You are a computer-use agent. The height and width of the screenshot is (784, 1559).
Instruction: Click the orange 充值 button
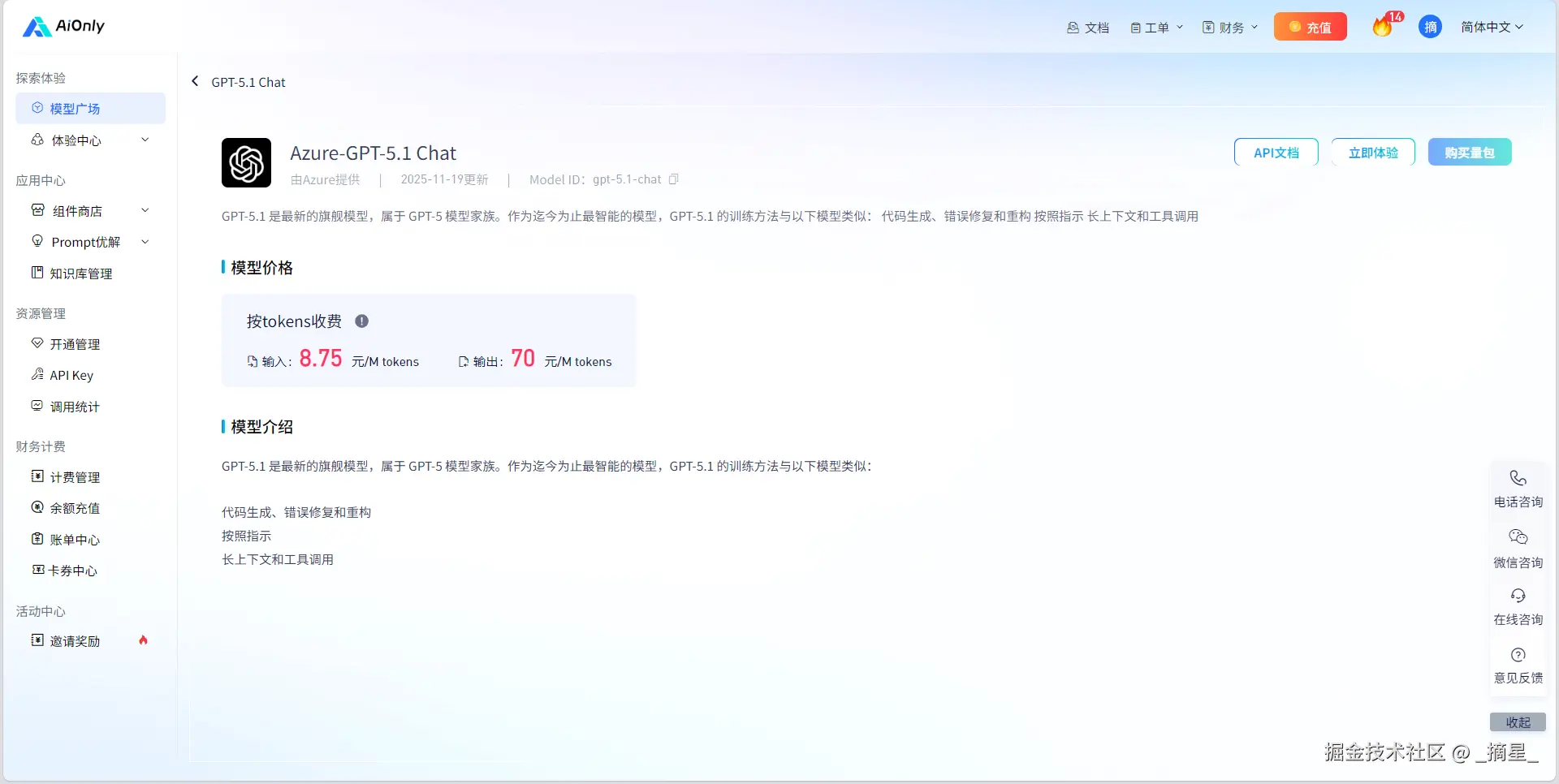[x=1310, y=27]
